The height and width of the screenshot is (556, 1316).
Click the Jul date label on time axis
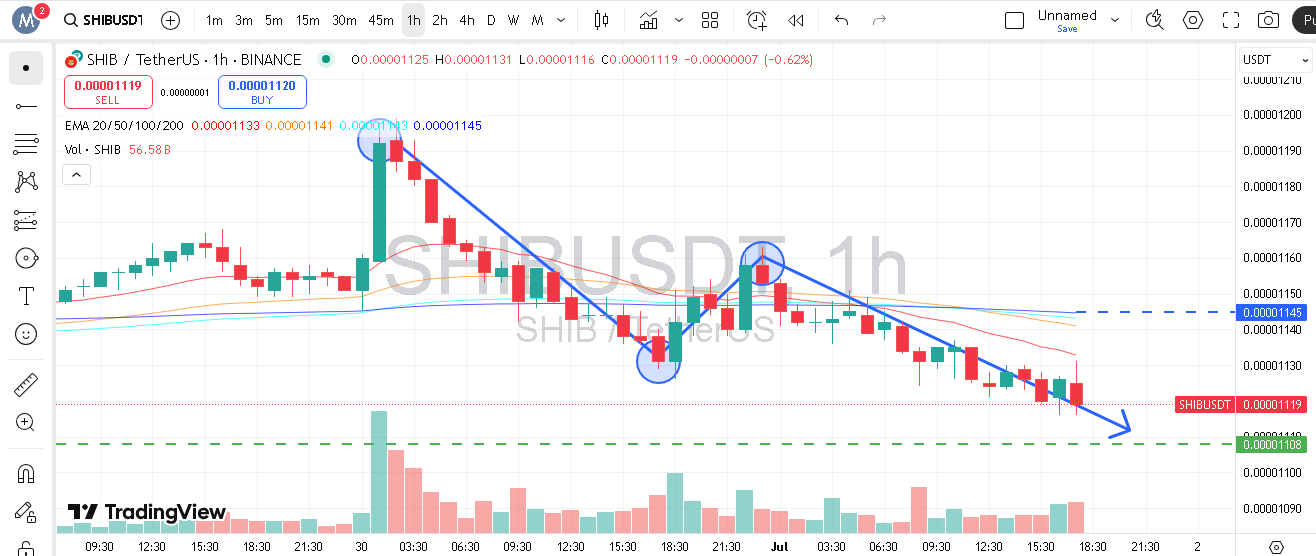tap(779, 547)
